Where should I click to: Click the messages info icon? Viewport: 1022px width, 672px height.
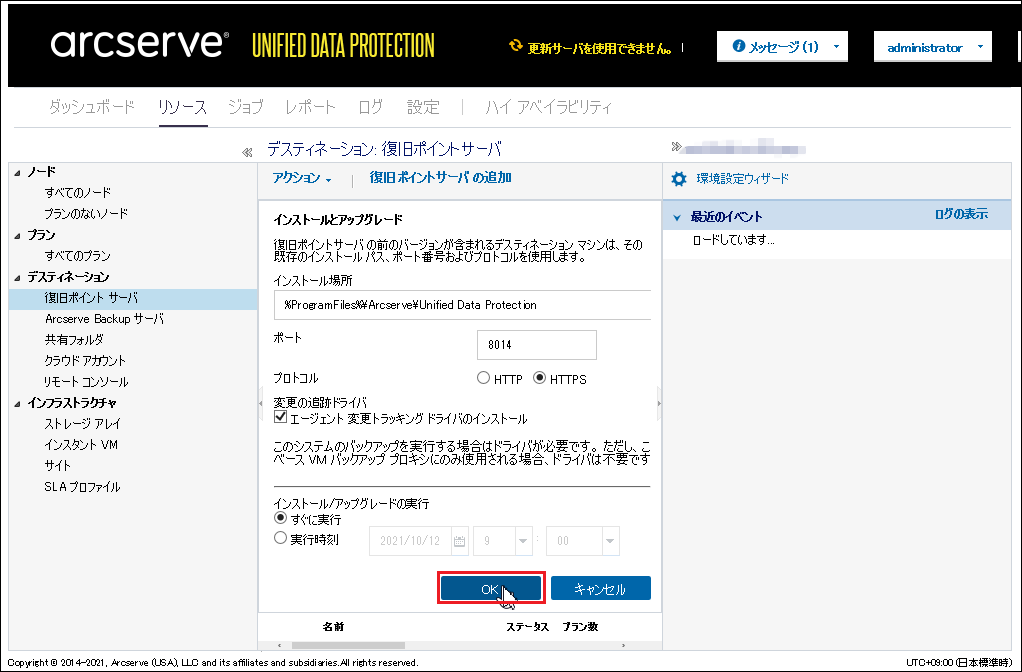coord(738,46)
